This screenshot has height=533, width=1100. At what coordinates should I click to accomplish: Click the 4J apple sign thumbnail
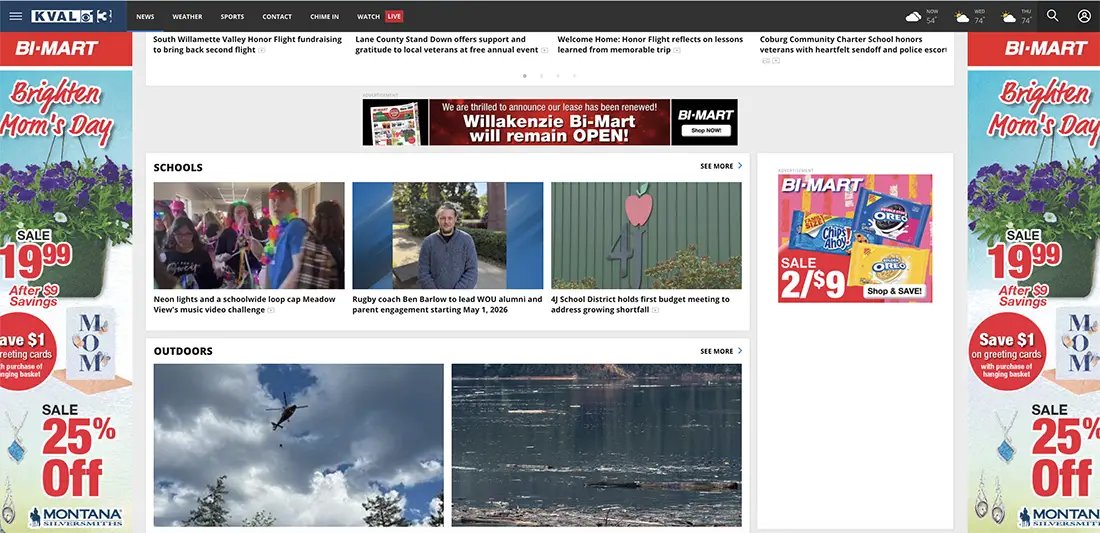tap(646, 236)
